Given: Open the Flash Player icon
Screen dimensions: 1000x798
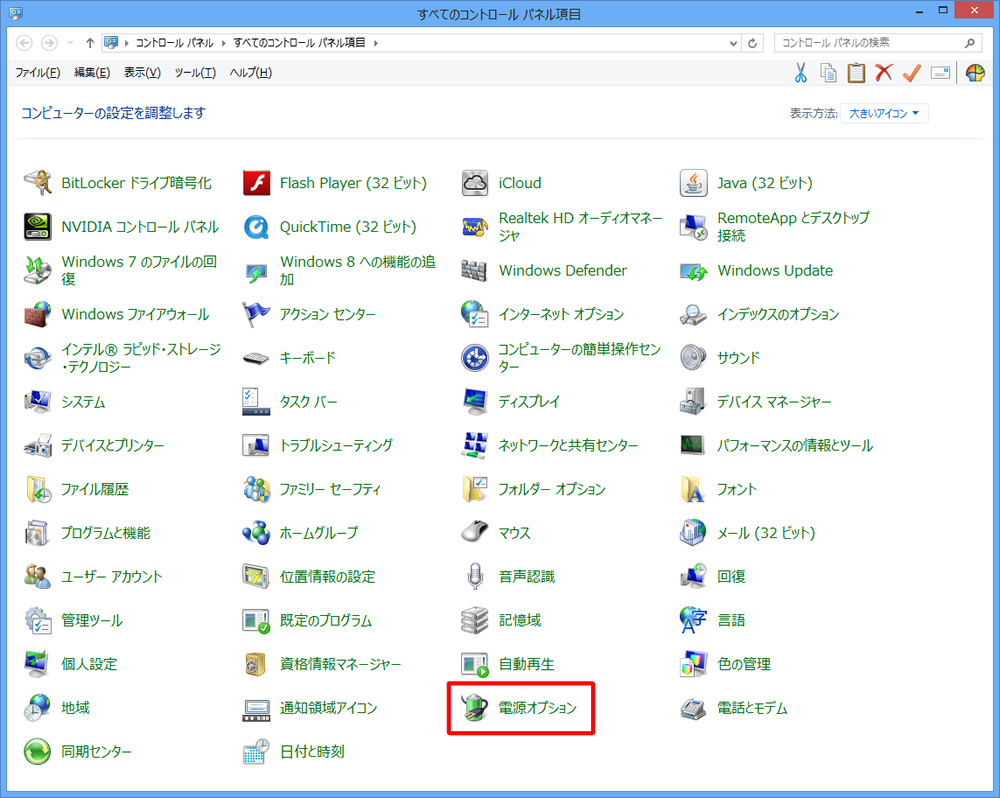Looking at the screenshot, I should 256,183.
